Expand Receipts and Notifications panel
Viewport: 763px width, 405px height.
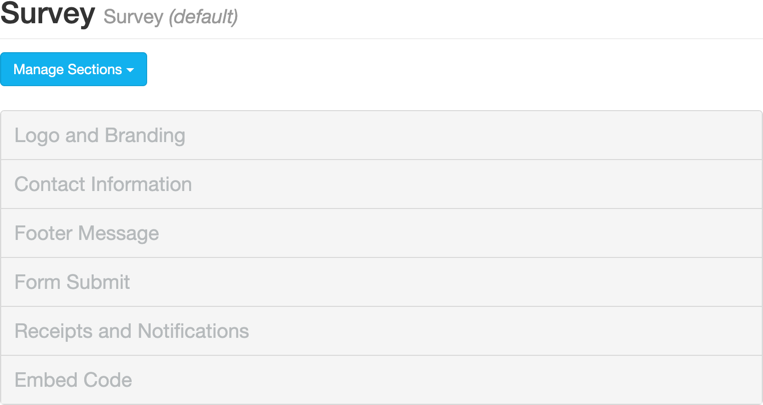(381, 331)
